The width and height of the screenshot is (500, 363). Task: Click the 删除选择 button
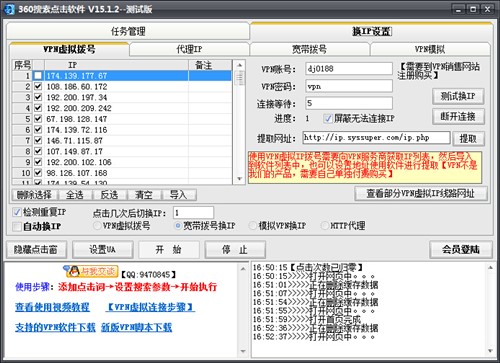35,195
